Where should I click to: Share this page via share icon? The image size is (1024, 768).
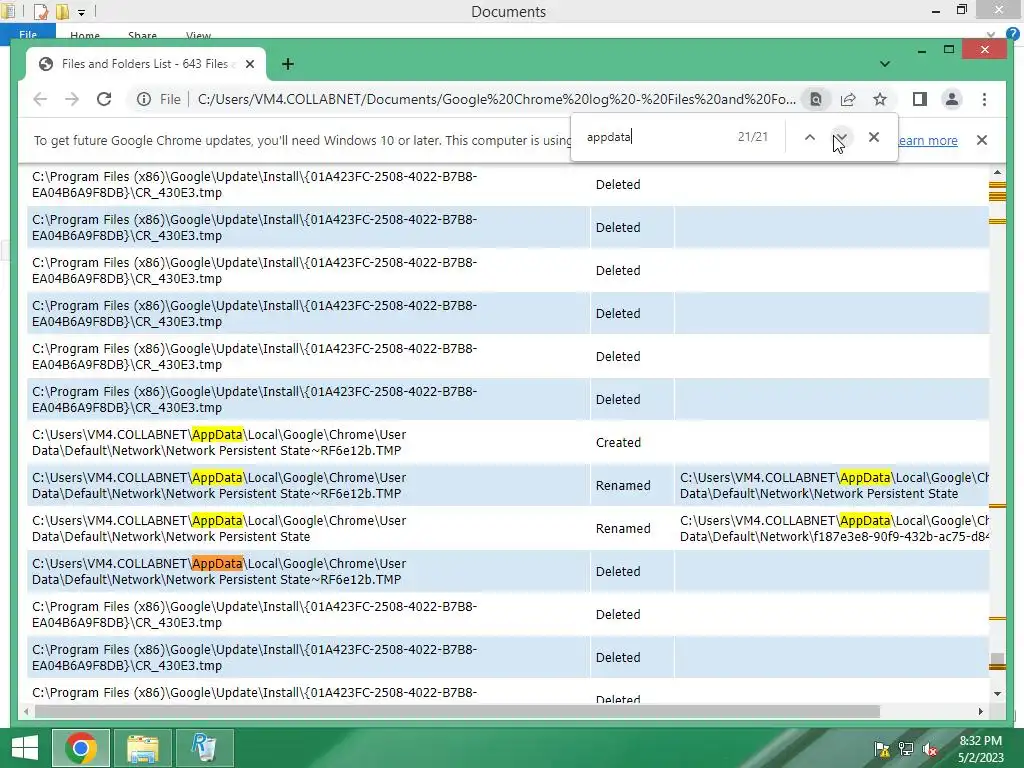coord(848,99)
